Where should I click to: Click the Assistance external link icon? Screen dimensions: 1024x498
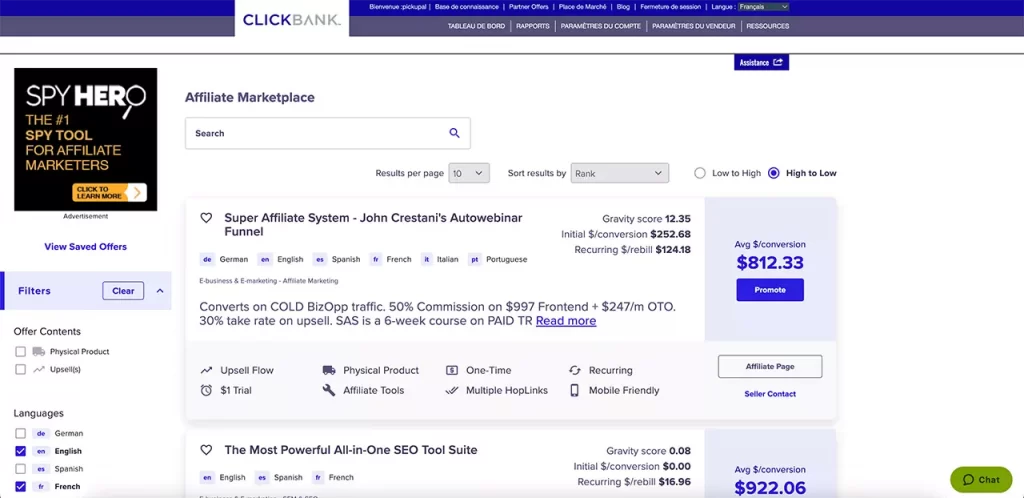tap(778, 63)
